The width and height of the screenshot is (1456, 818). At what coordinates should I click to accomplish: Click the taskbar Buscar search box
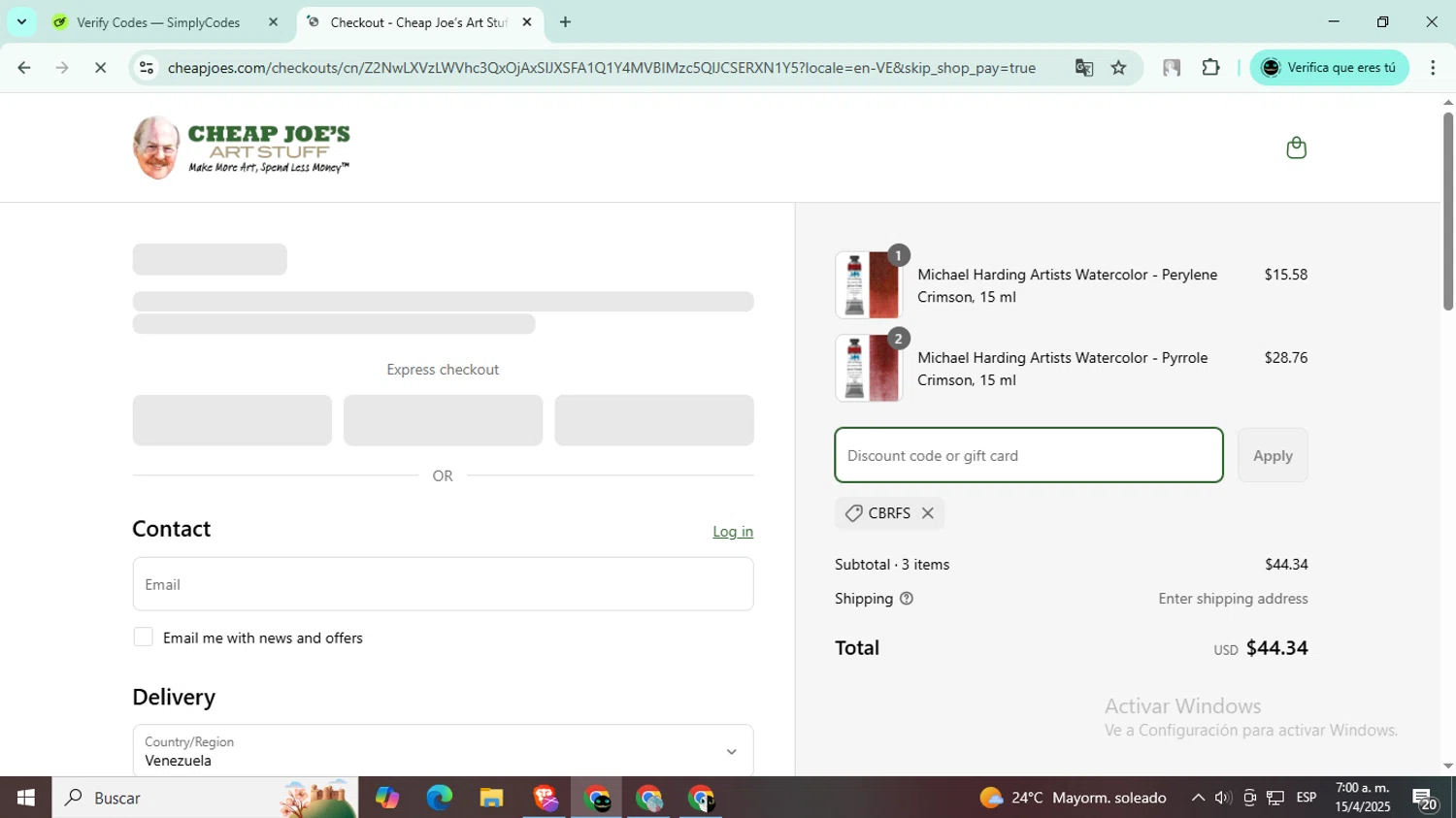205,798
